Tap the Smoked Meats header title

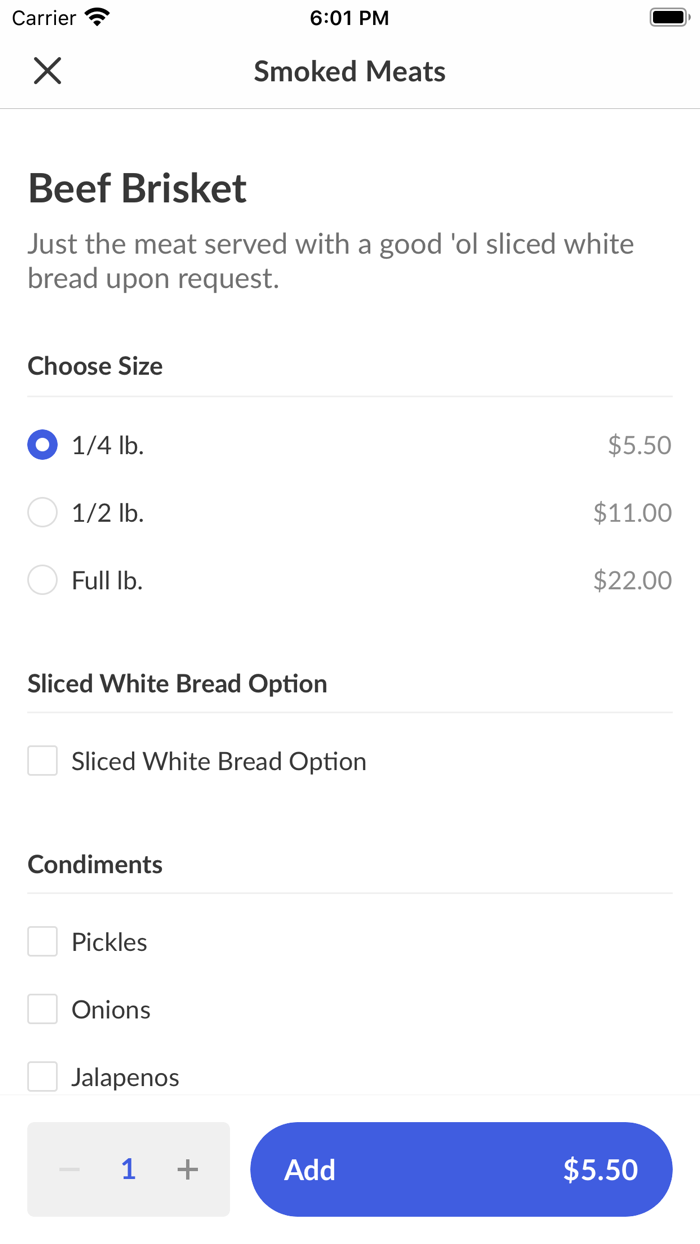[x=350, y=71]
